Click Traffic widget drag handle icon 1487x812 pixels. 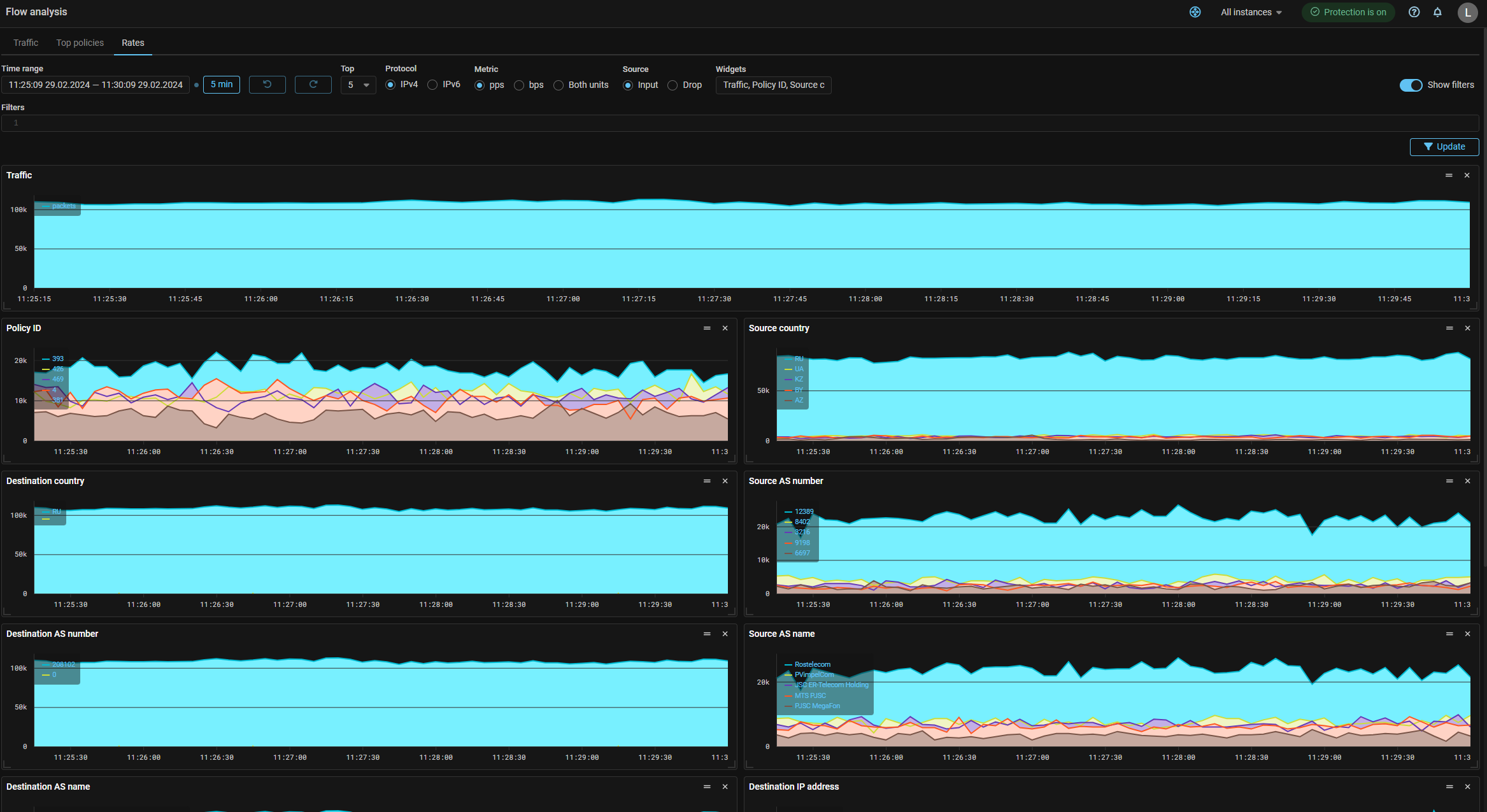(x=1449, y=175)
